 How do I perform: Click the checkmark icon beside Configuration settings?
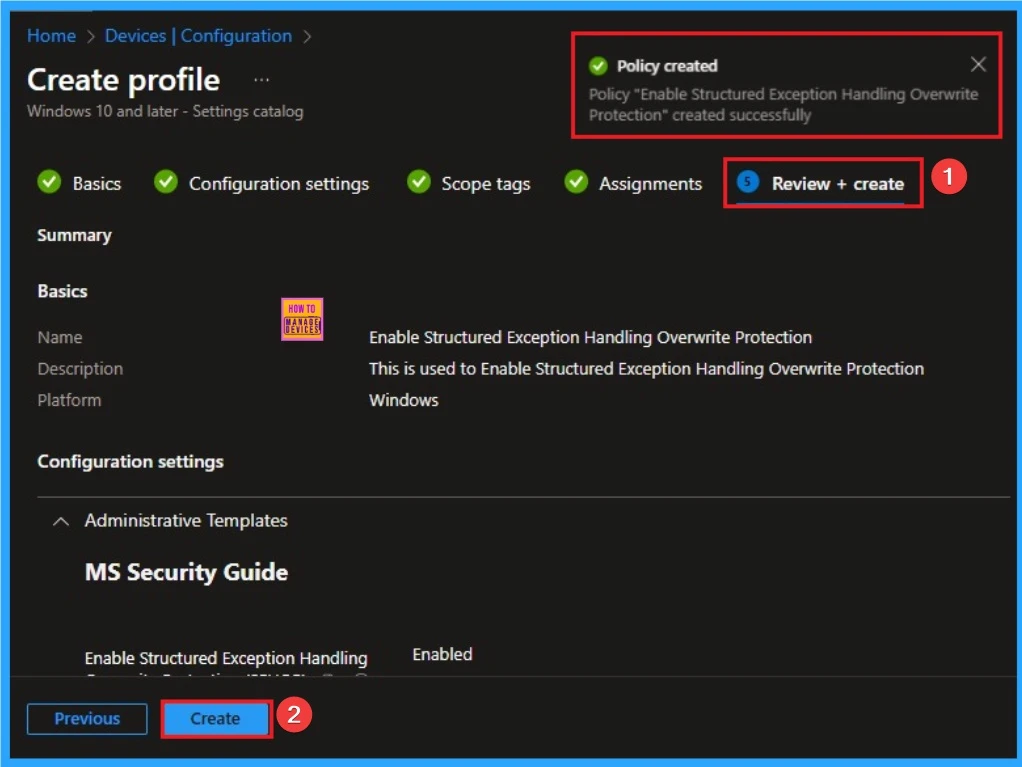pyautogui.click(x=164, y=183)
